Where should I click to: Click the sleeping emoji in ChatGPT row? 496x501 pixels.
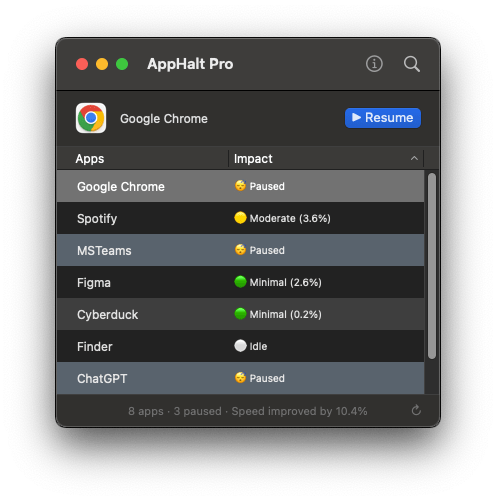click(x=240, y=378)
